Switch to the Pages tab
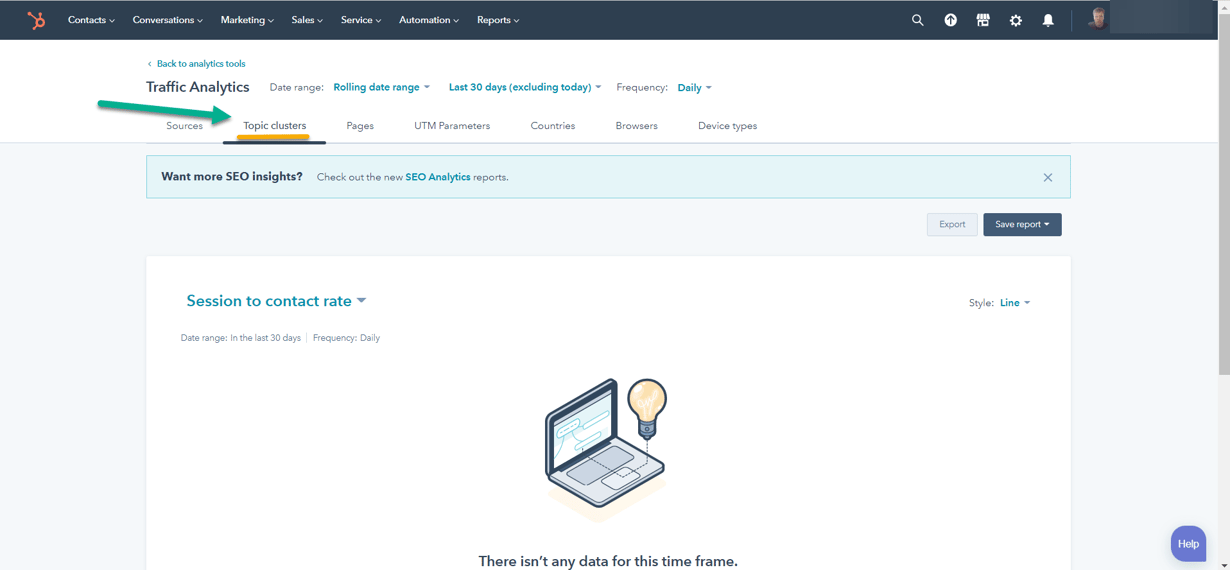 [x=360, y=126]
